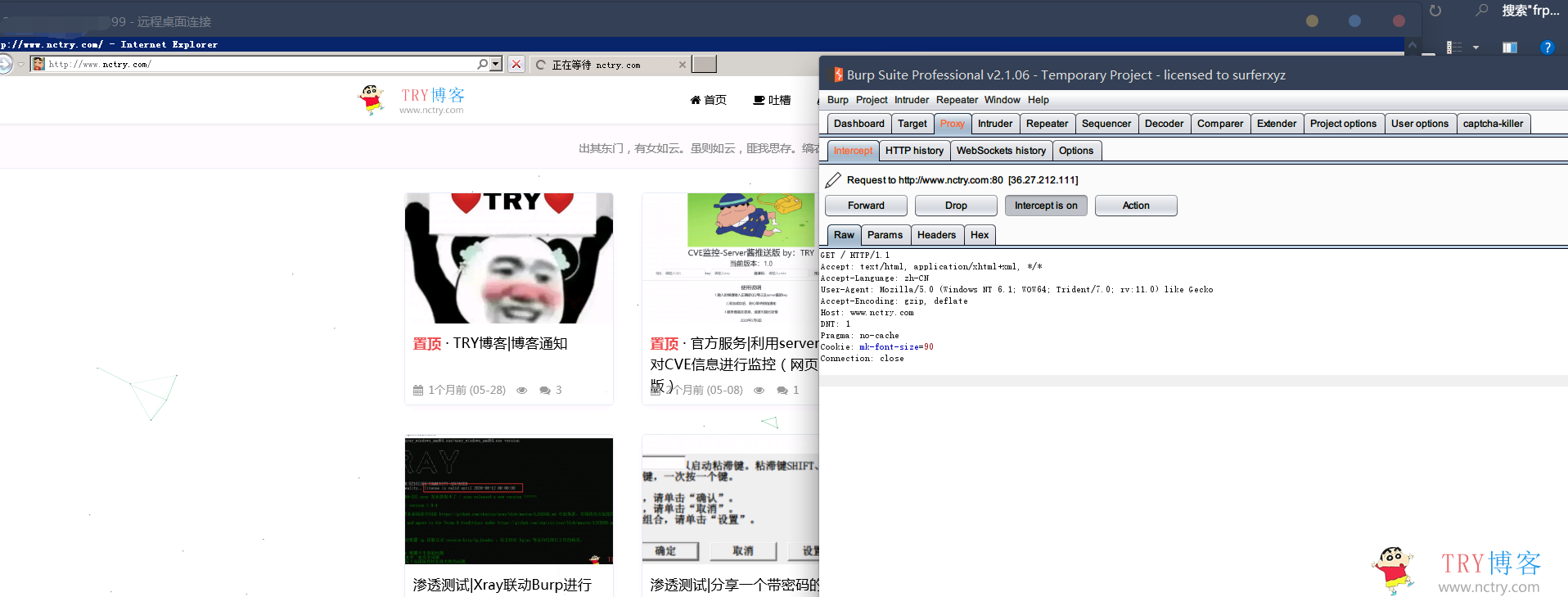The height and width of the screenshot is (597, 1568).
Task: Show the Headers request view tab
Action: [x=937, y=235]
